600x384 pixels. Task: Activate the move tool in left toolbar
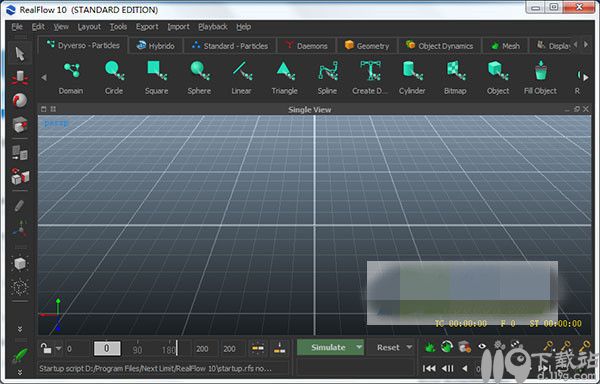click(20, 78)
